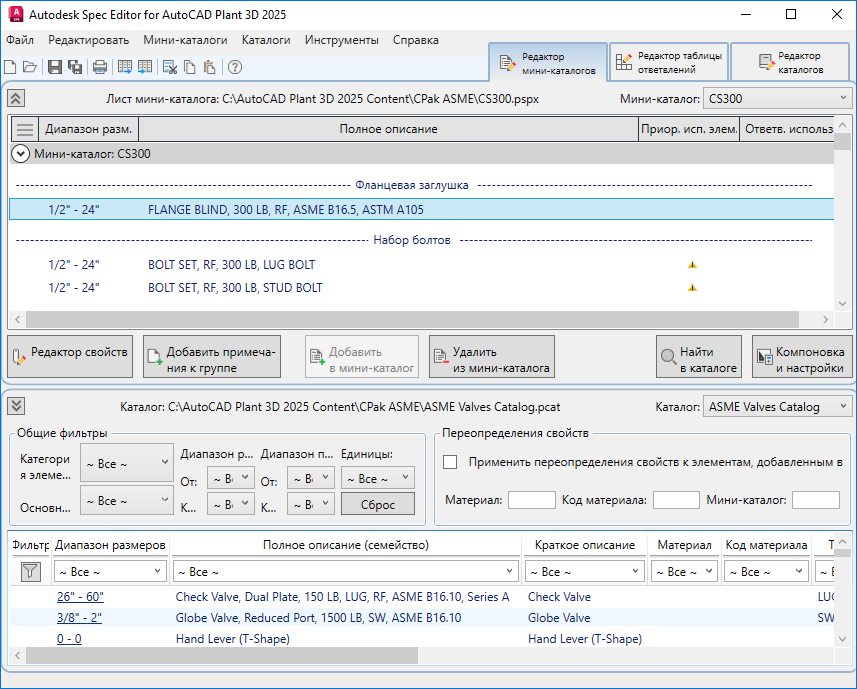Open the Диапазон размеров column filter dropdown
Viewport: 857px width, 689px height.
click(x=110, y=572)
